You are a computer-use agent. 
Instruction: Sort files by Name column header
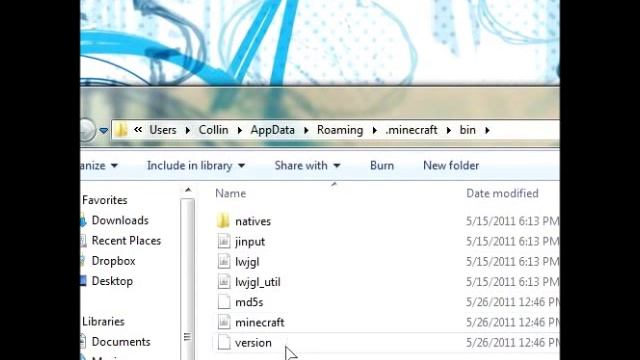[x=231, y=193]
